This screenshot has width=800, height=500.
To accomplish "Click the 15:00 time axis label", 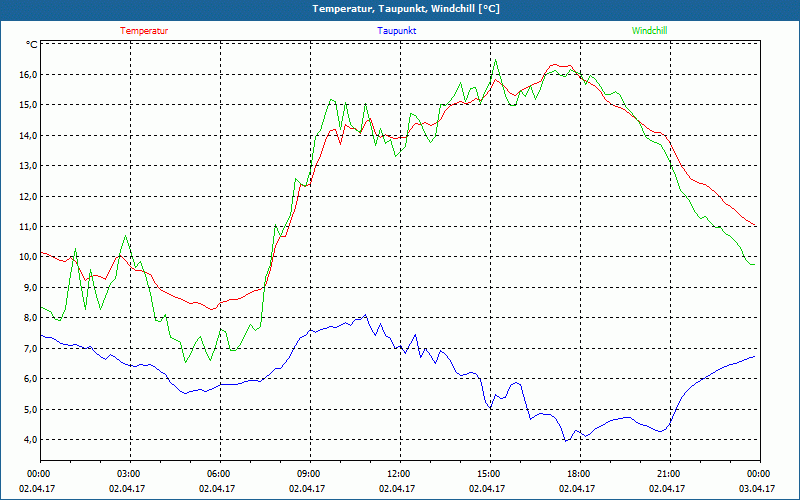I will click(489, 474).
